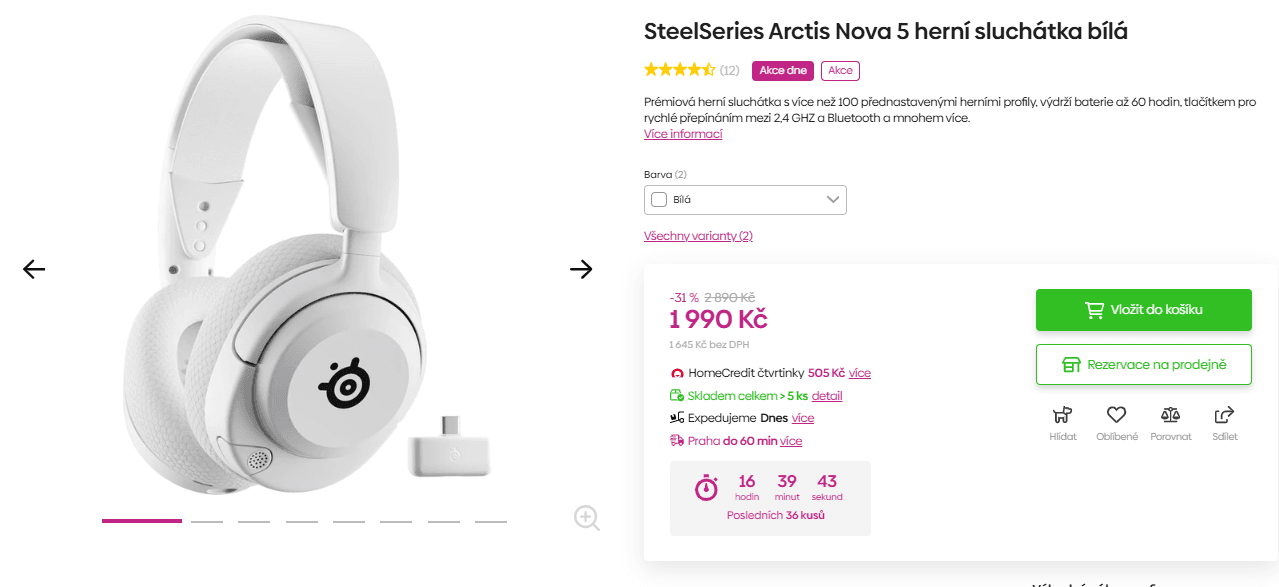Add the headset to cart via Vložit do košíku
Screen dimensions: 1279x587
pyautogui.click(x=1143, y=310)
